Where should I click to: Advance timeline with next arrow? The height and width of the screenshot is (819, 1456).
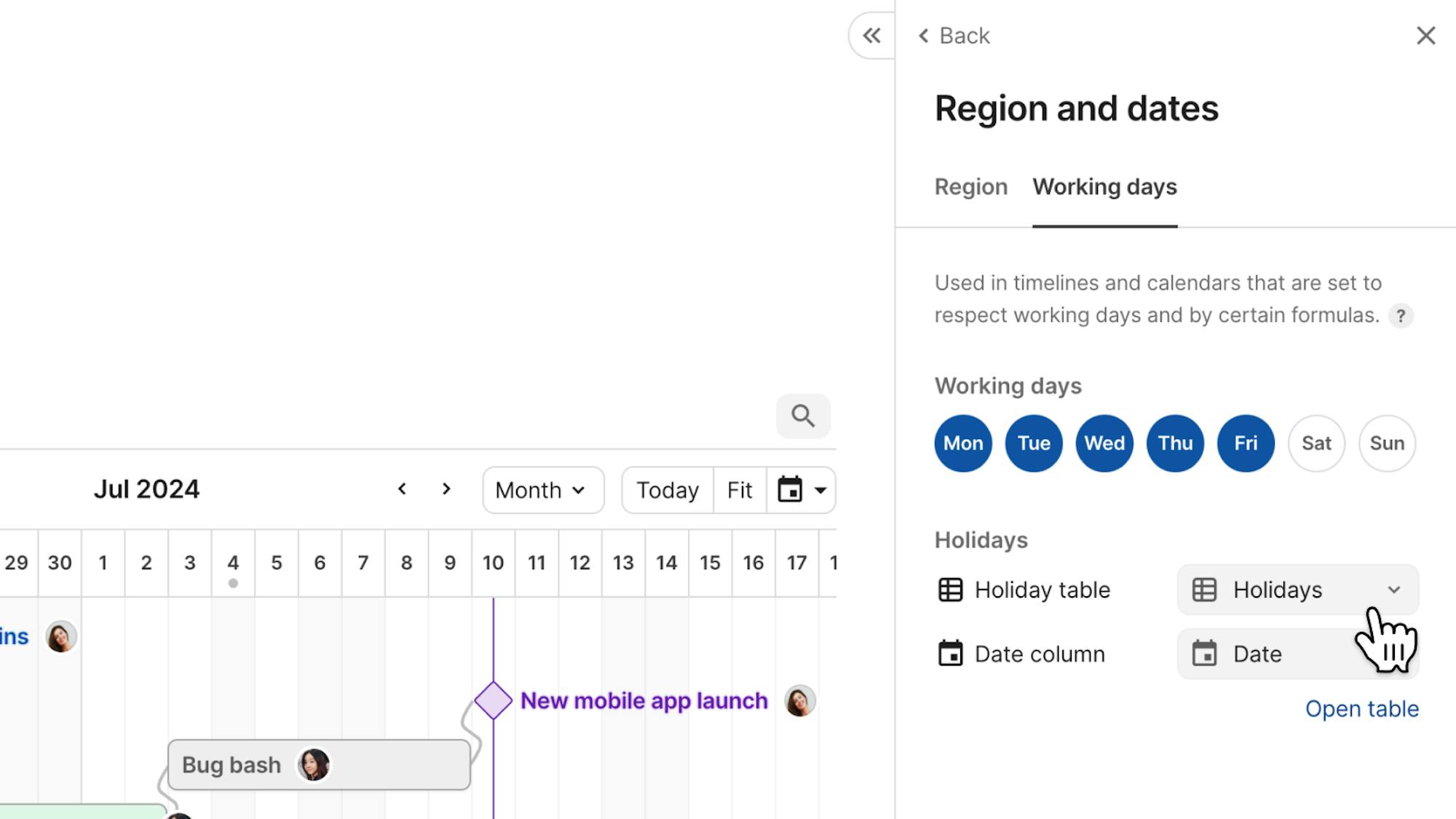(446, 489)
